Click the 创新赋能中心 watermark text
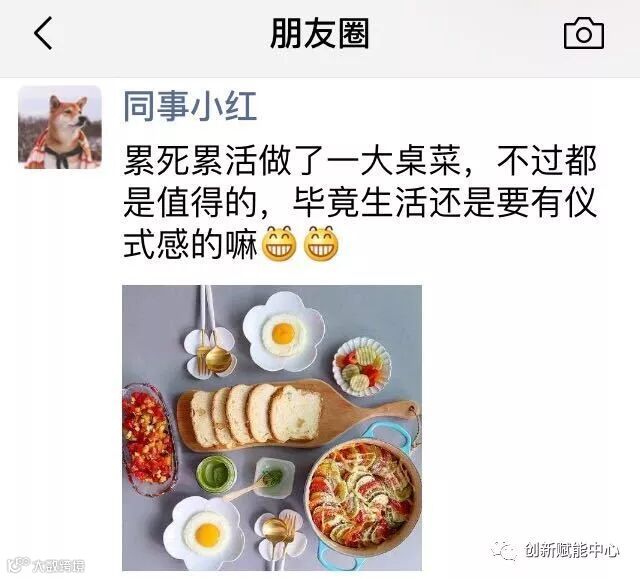Image resolution: width=640 pixels, height=579 pixels. coord(572,550)
